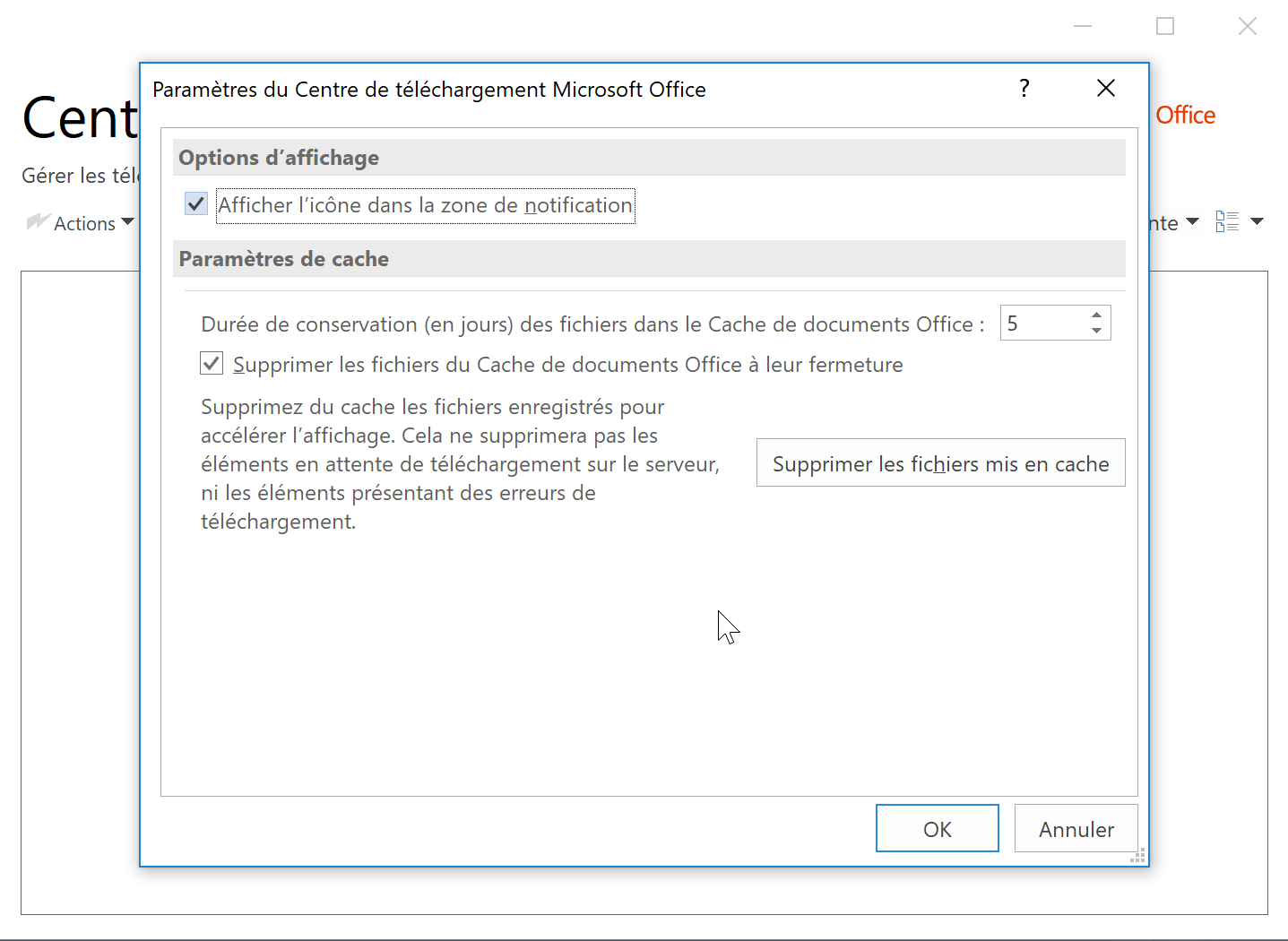Screen dimensions: 1288x941
Task: Click the Paramètres de cache section header
Action: coord(649,259)
